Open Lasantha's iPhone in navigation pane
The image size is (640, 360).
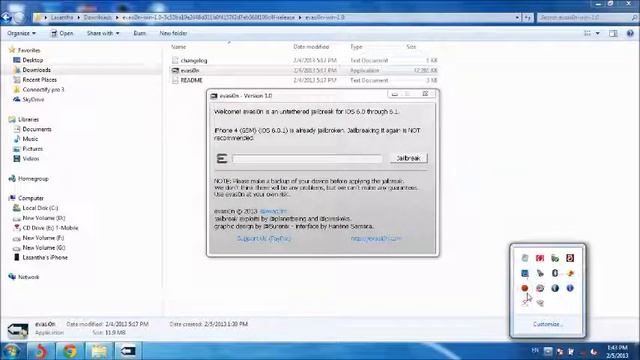pyautogui.click(x=45, y=258)
